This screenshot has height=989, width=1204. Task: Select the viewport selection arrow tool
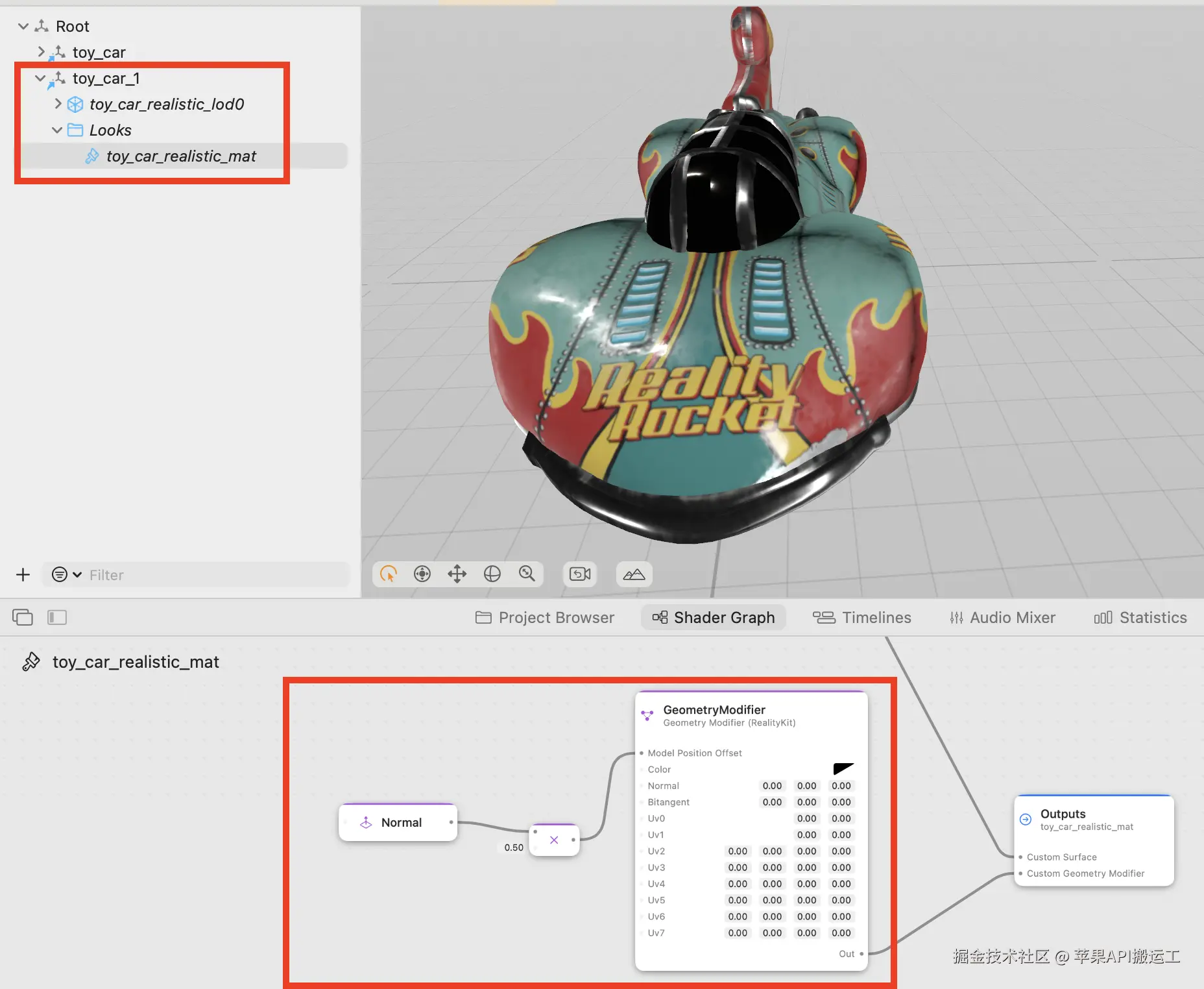coord(389,574)
